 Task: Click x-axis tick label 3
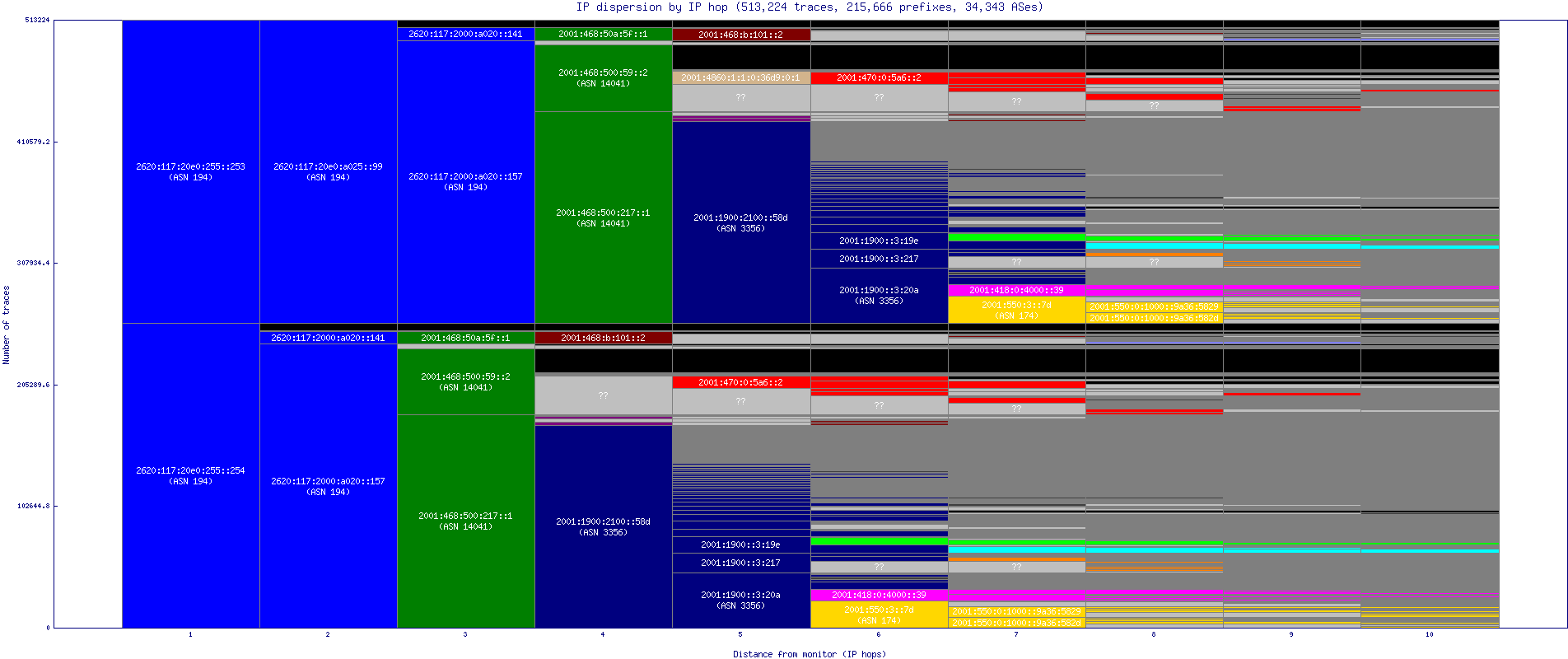pos(465,634)
